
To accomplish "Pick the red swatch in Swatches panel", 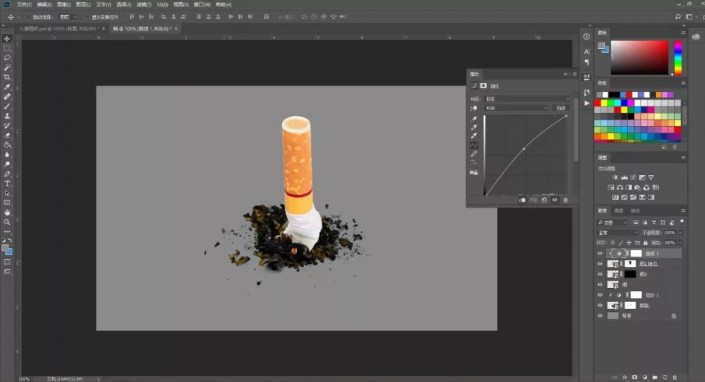I will pos(598,103).
